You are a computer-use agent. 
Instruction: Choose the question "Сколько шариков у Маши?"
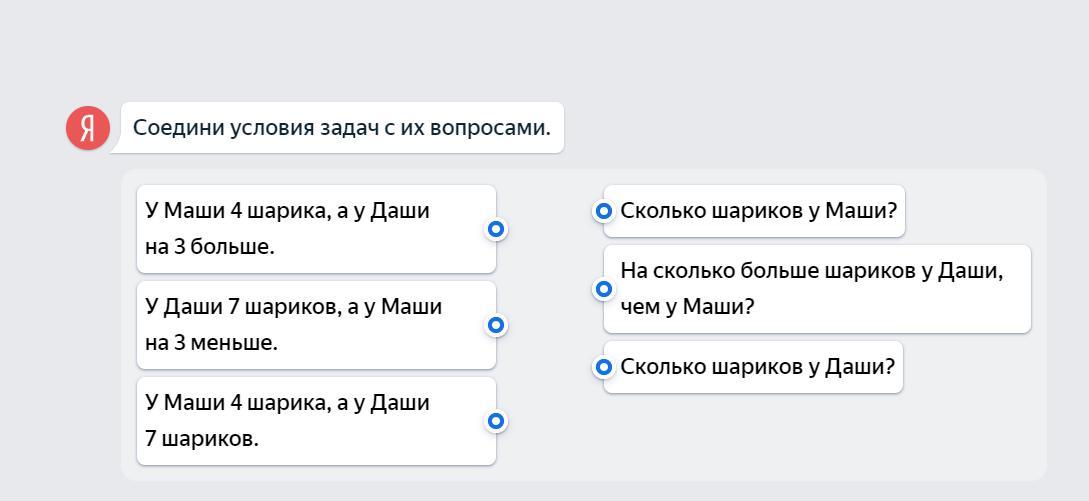click(759, 211)
